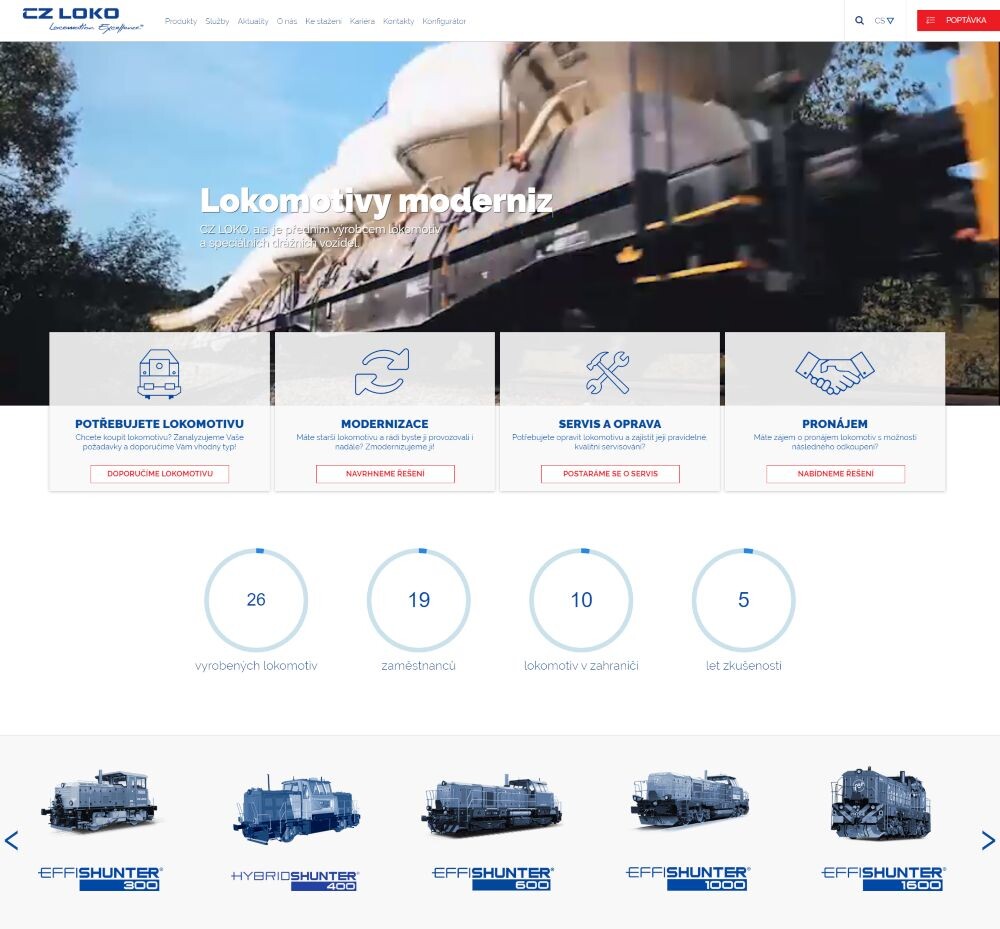This screenshot has width=1000, height=929.
Task: Click the red Poptávka button
Action: pyautogui.click(x=957, y=20)
